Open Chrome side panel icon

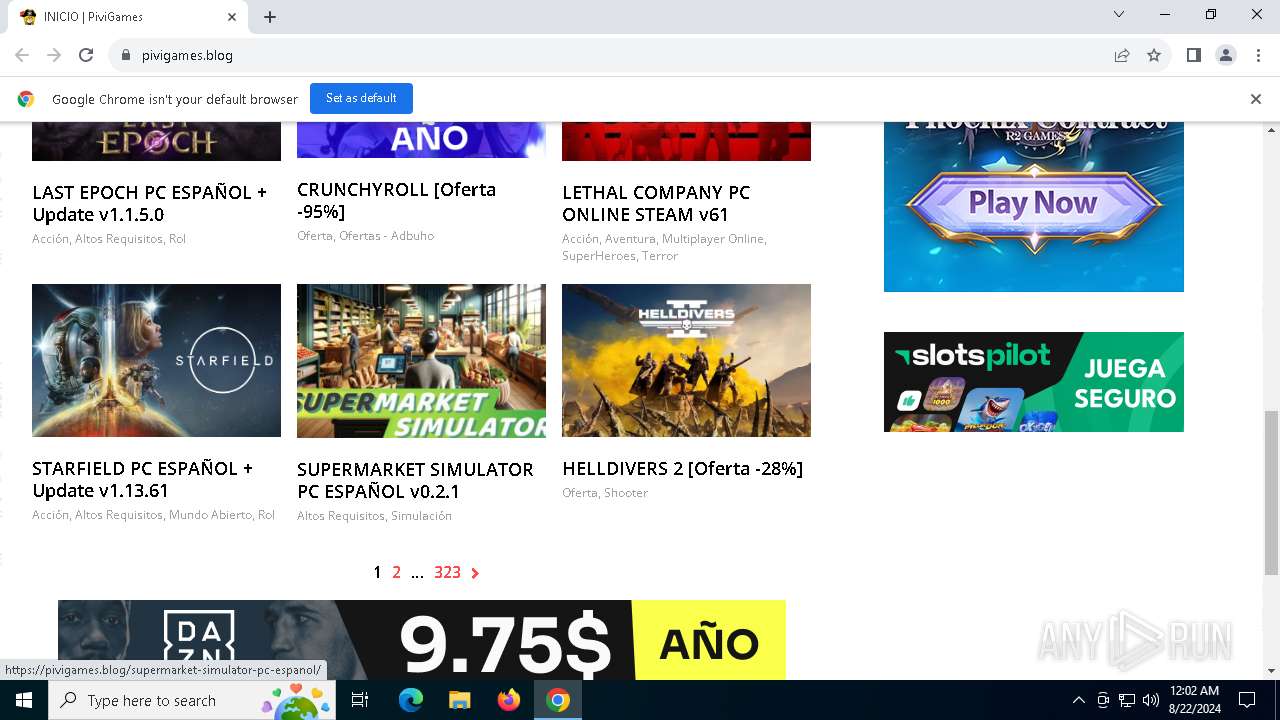(x=1193, y=55)
